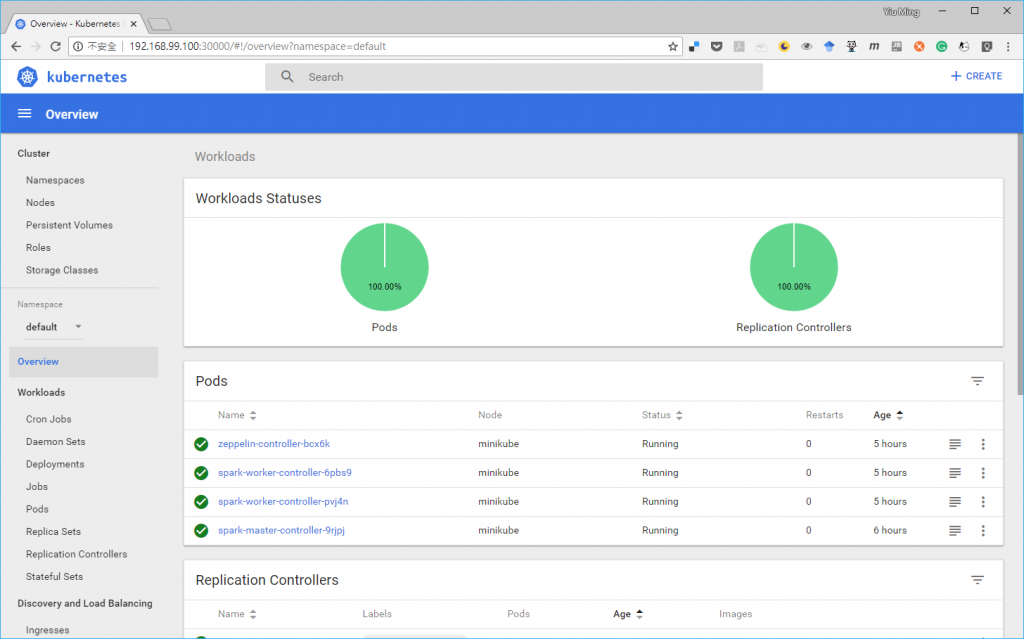Image resolution: width=1024 pixels, height=639 pixels.
Task: View logs for zeppelin-controller-bcx6k
Action: click(955, 444)
